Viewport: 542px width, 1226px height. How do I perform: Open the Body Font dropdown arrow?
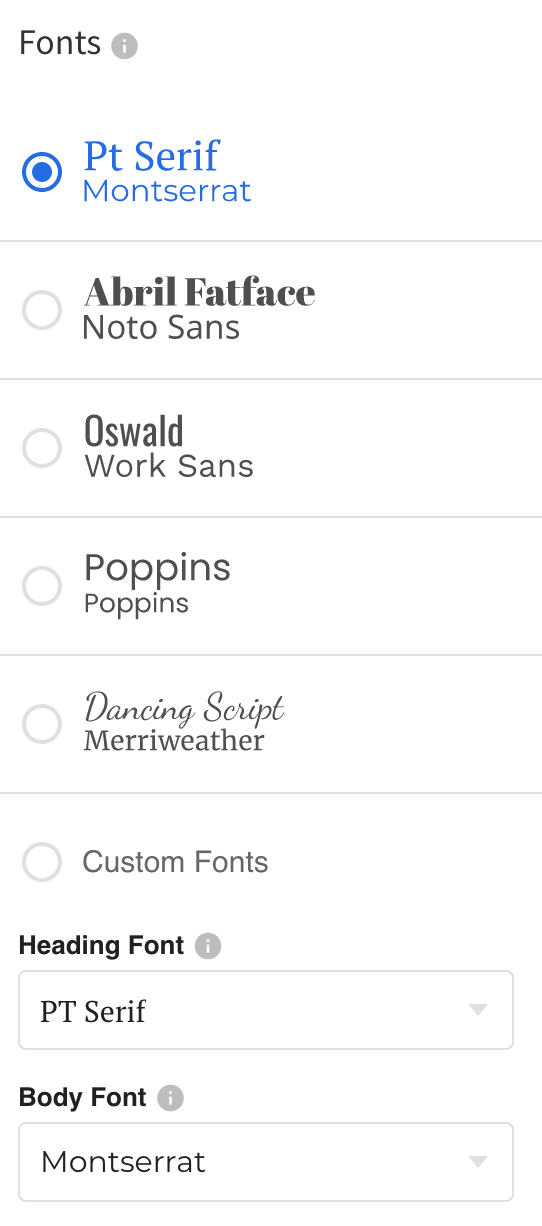(x=478, y=1162)
